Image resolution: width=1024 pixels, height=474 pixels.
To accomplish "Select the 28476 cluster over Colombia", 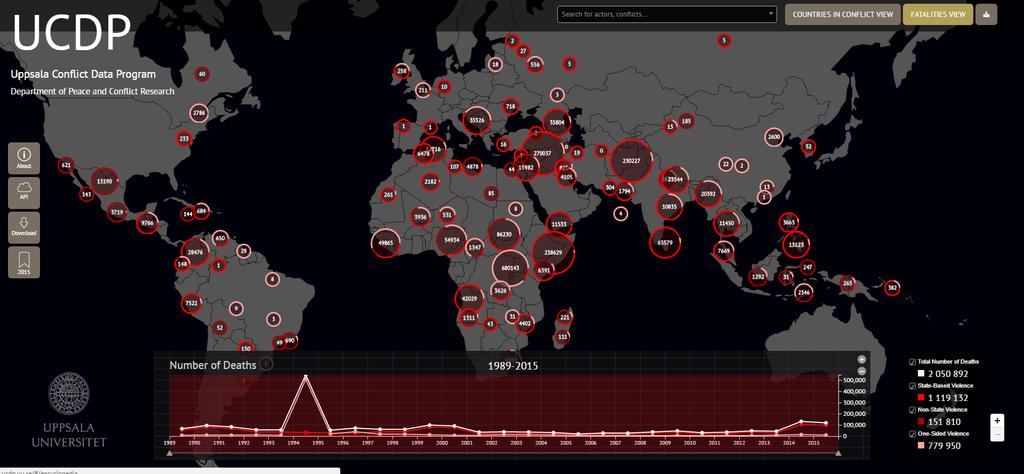I will 195,251.
